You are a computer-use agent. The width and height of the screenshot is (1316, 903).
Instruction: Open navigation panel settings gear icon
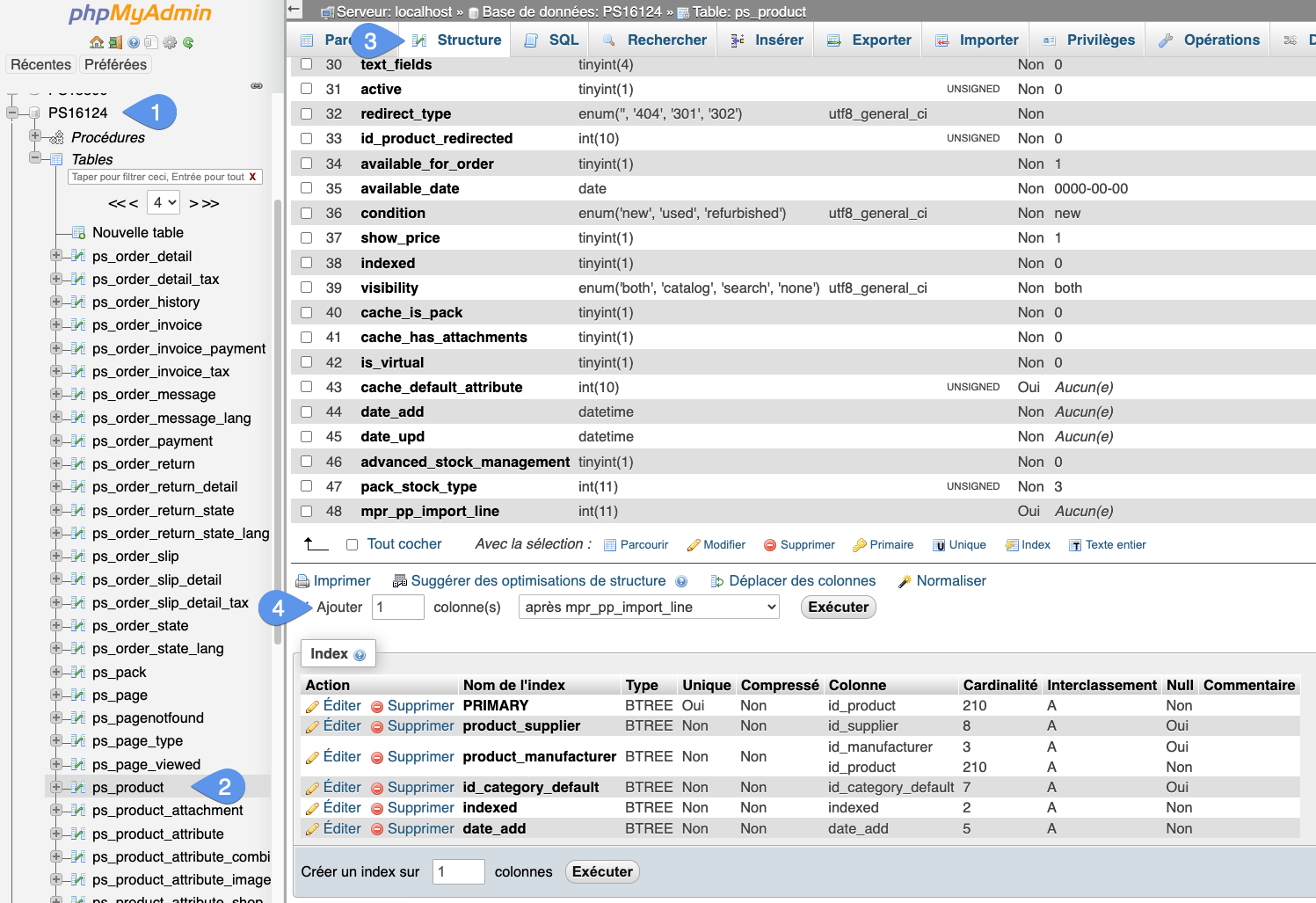170,42
